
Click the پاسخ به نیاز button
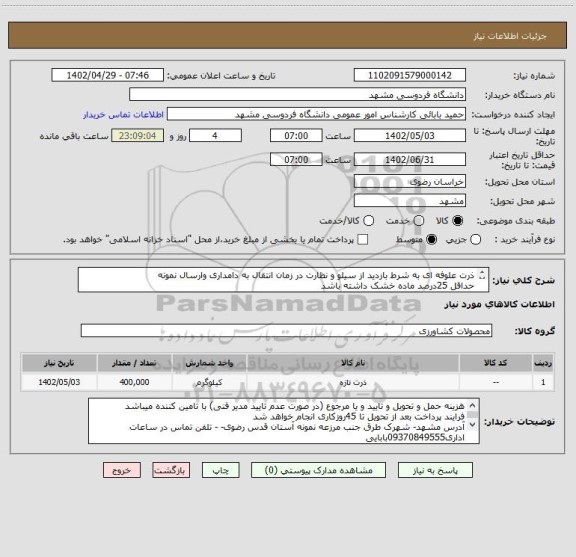[435, 470]
